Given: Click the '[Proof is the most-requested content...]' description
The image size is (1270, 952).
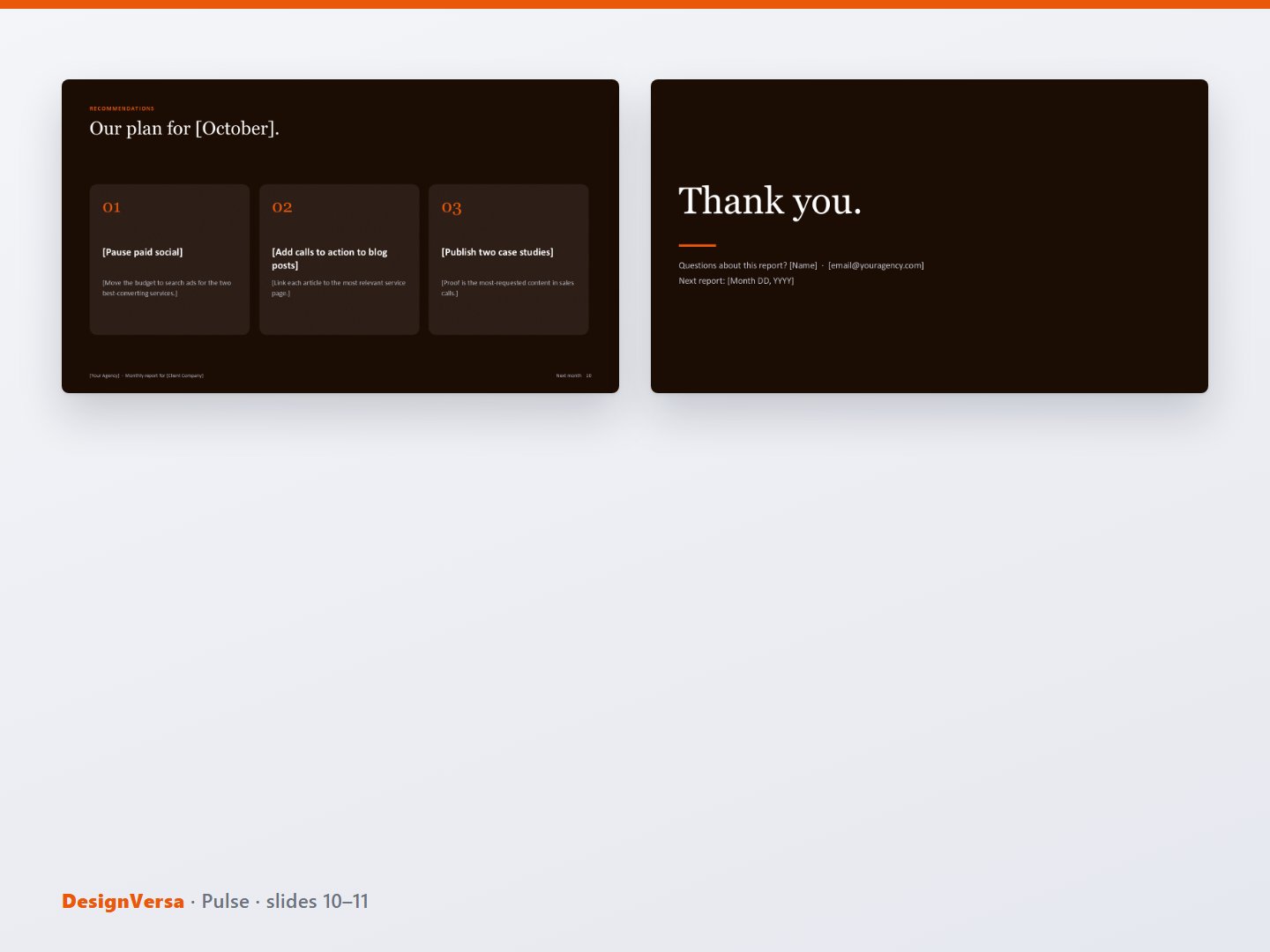Looking at the screenshot, I should (508, 288).
